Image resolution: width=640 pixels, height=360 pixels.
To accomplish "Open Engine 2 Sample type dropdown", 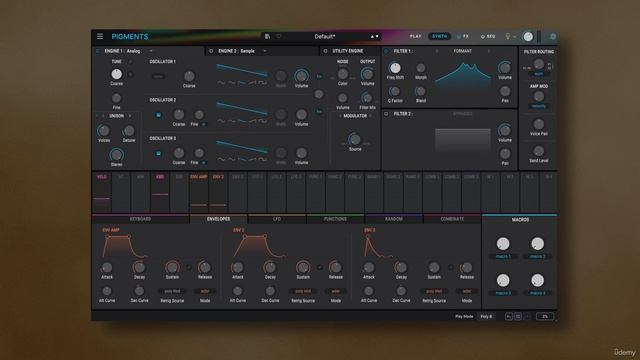I will 264,51.
